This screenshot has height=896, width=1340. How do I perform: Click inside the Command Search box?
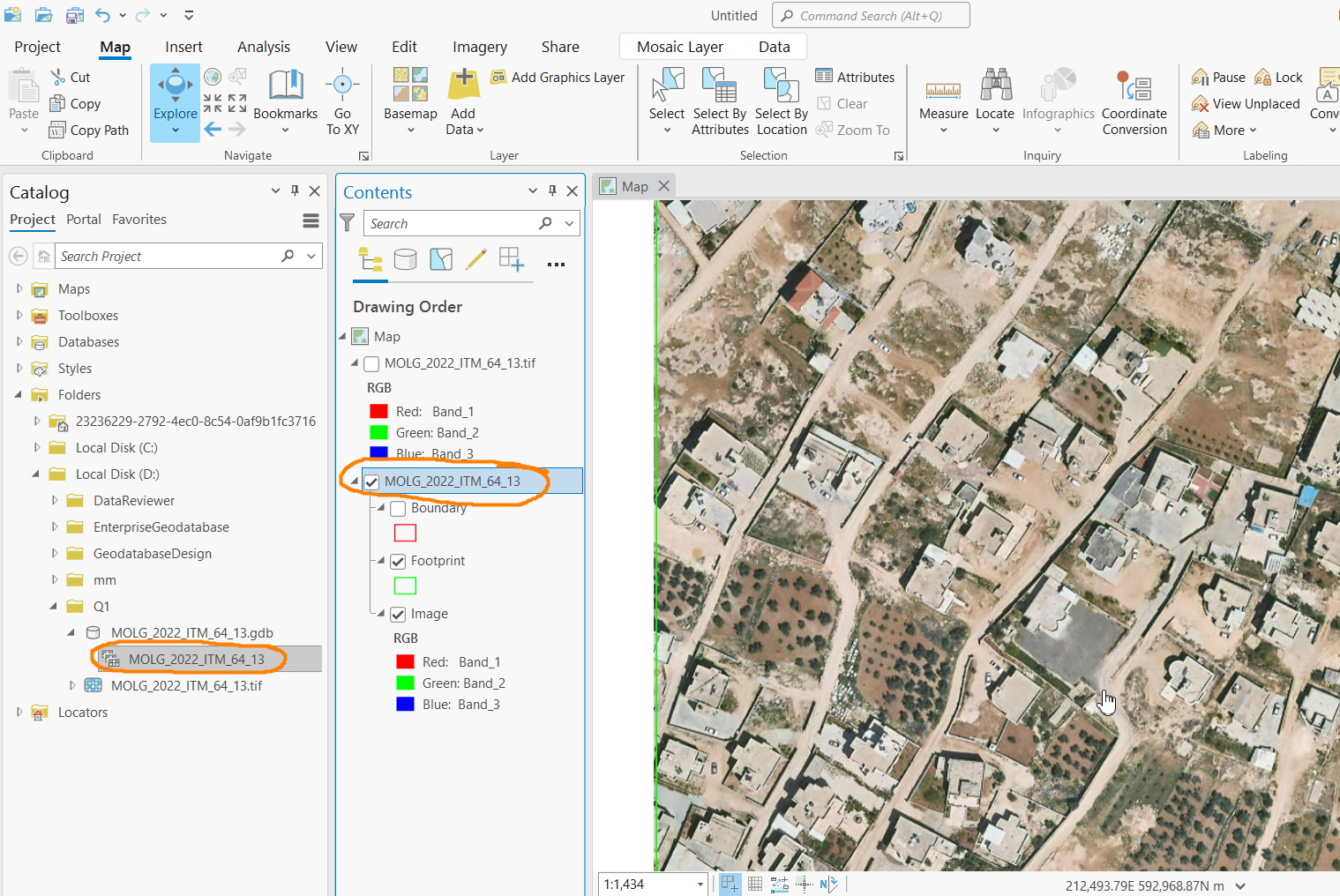pyautogui.click(x=871, y=15)
